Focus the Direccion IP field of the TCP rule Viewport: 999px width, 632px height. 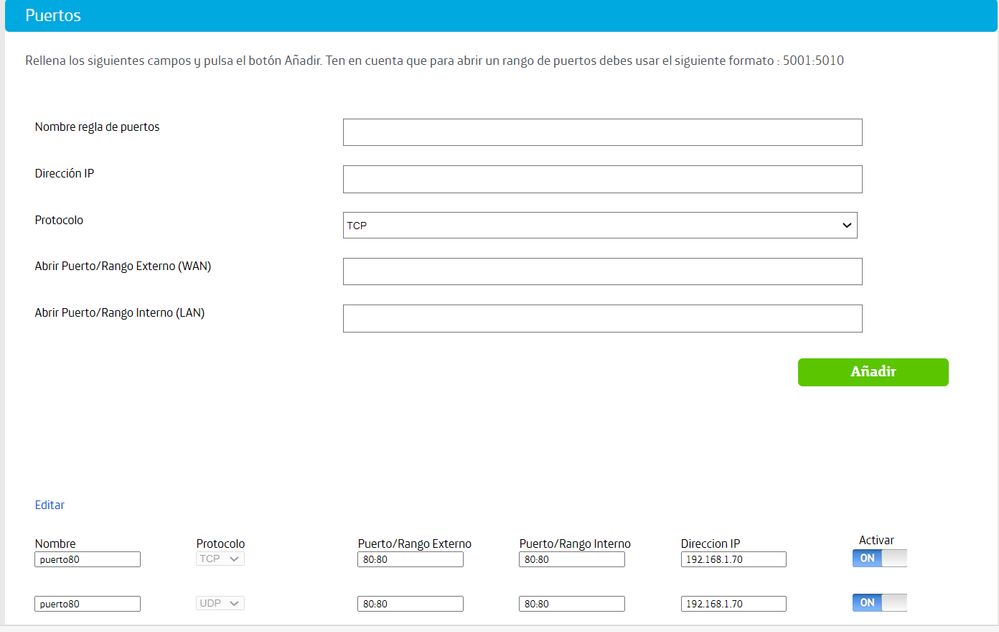click(x=733, y=560)
